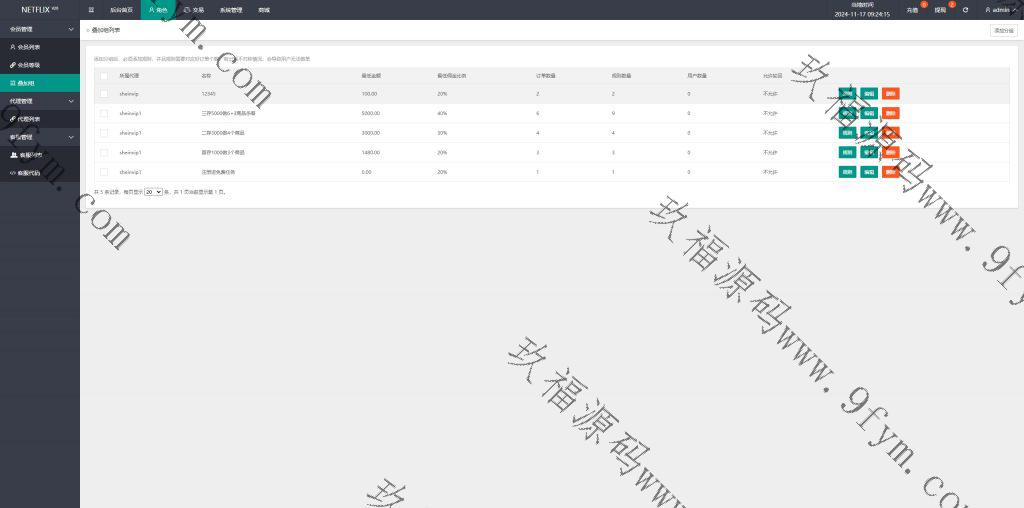1024x508 pixels.
Task: Open the 客服代码 sidebar item
Action: (29, 173)
